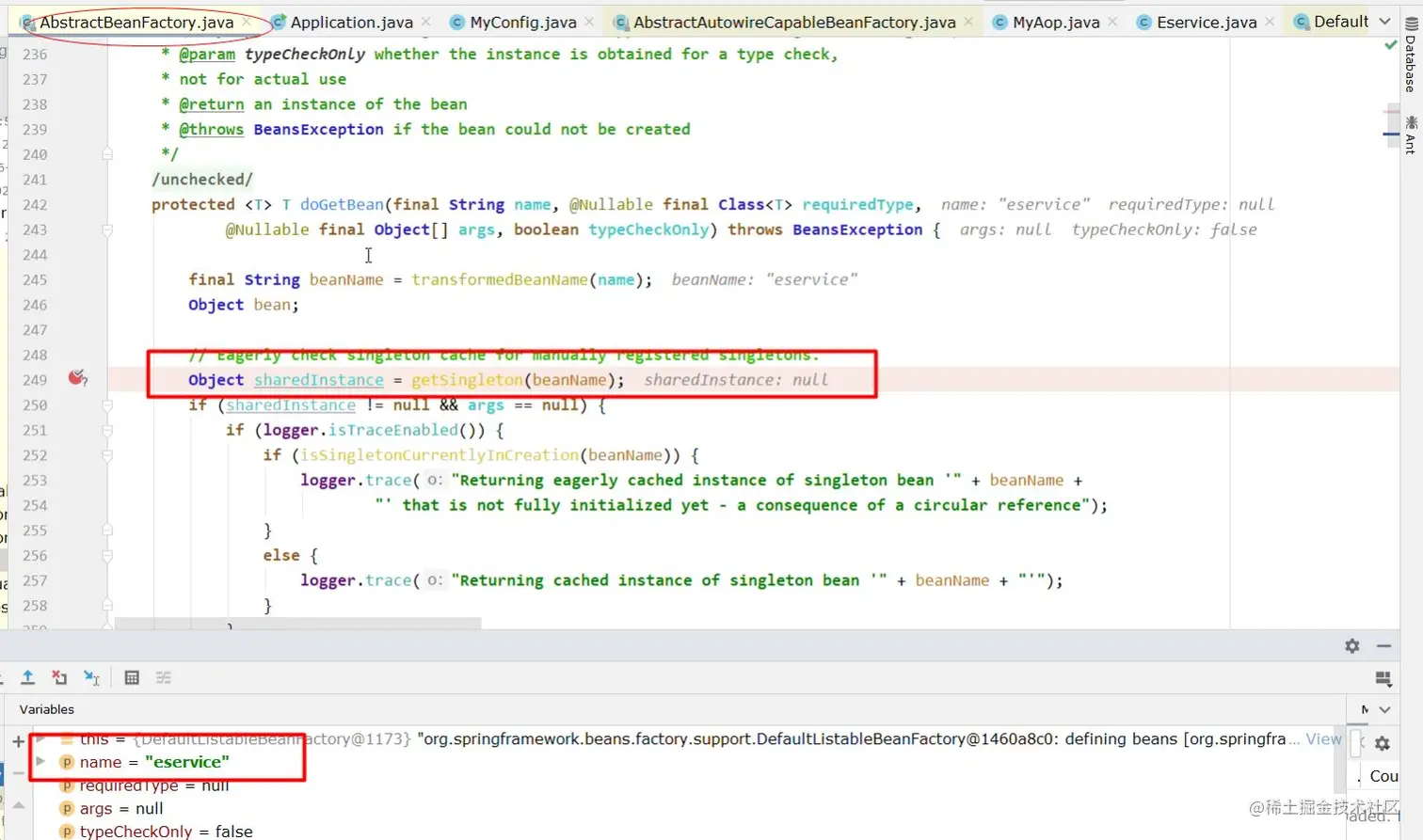The image size is (1423, 840).
Task: Click the getSingleton method call
Action: pos(467,380)
